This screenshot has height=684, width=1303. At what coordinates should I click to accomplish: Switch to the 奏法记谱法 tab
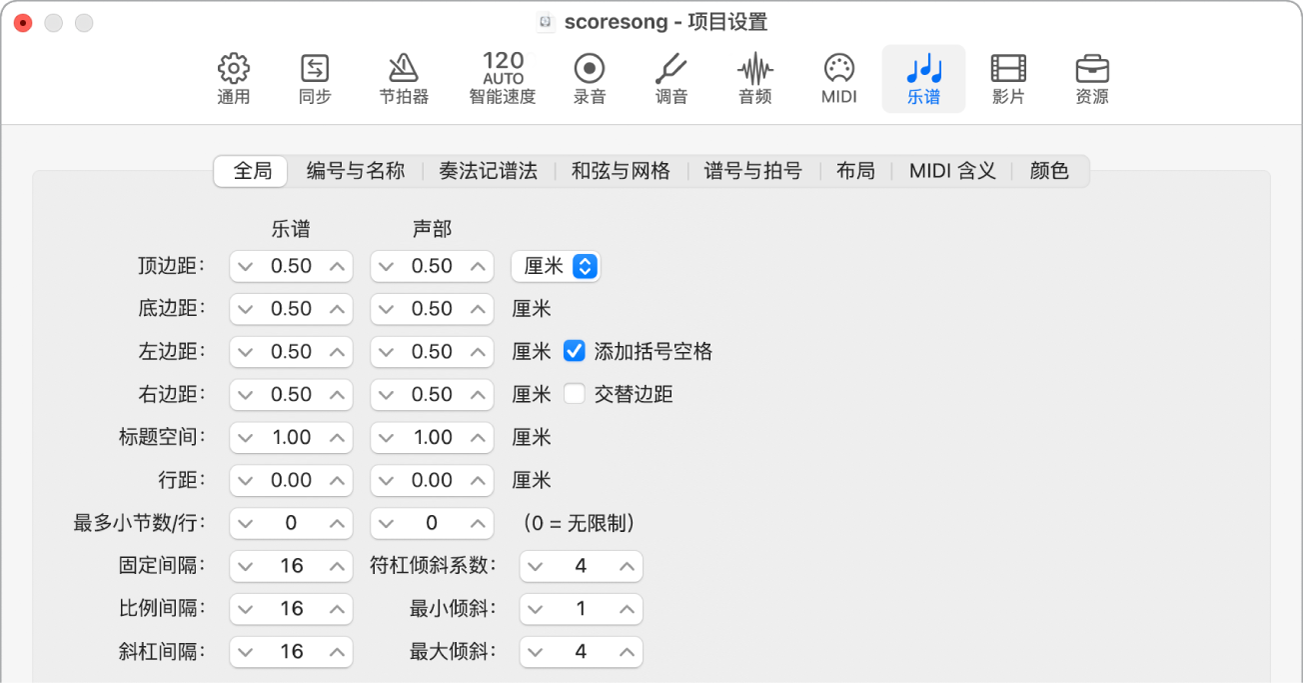(x=488, y=171)
